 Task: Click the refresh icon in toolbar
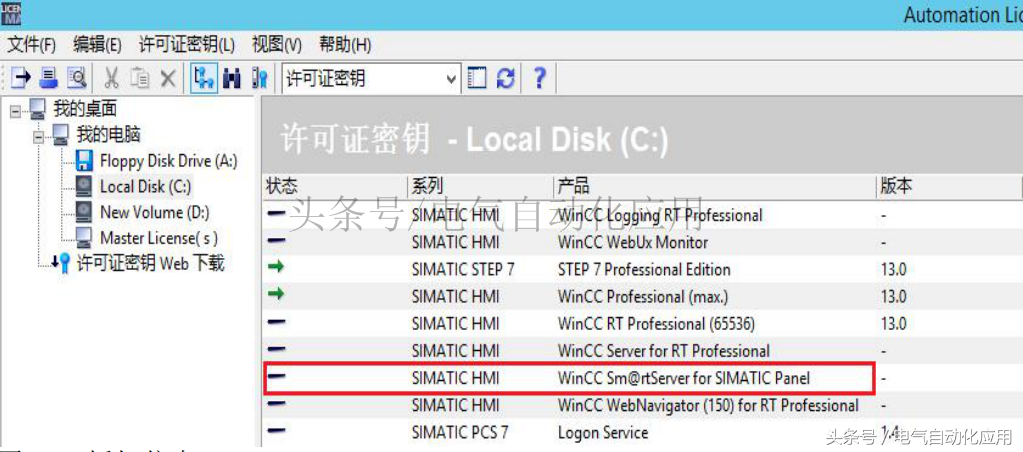506,78
